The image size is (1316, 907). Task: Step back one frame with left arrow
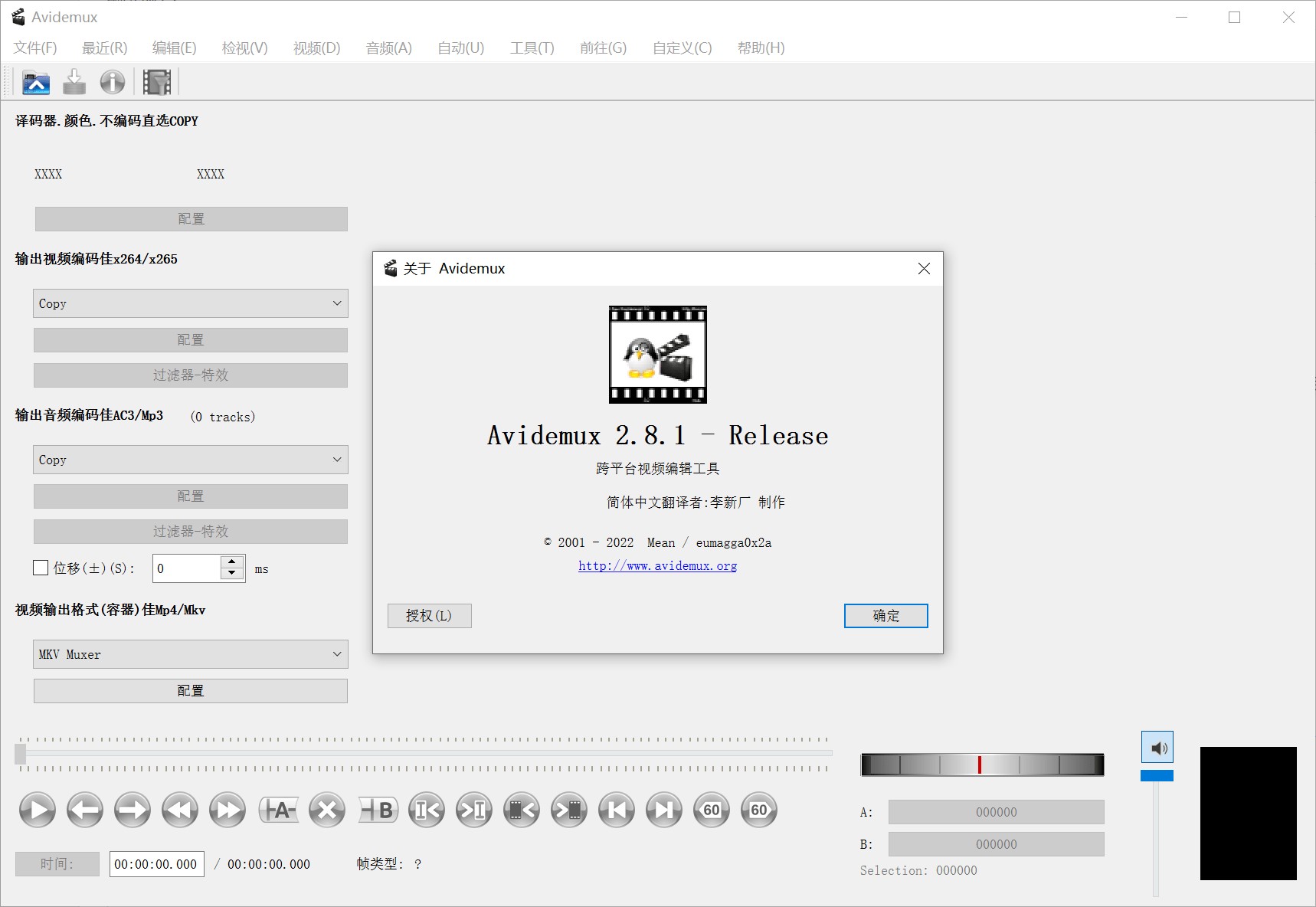tap(85, 810)
